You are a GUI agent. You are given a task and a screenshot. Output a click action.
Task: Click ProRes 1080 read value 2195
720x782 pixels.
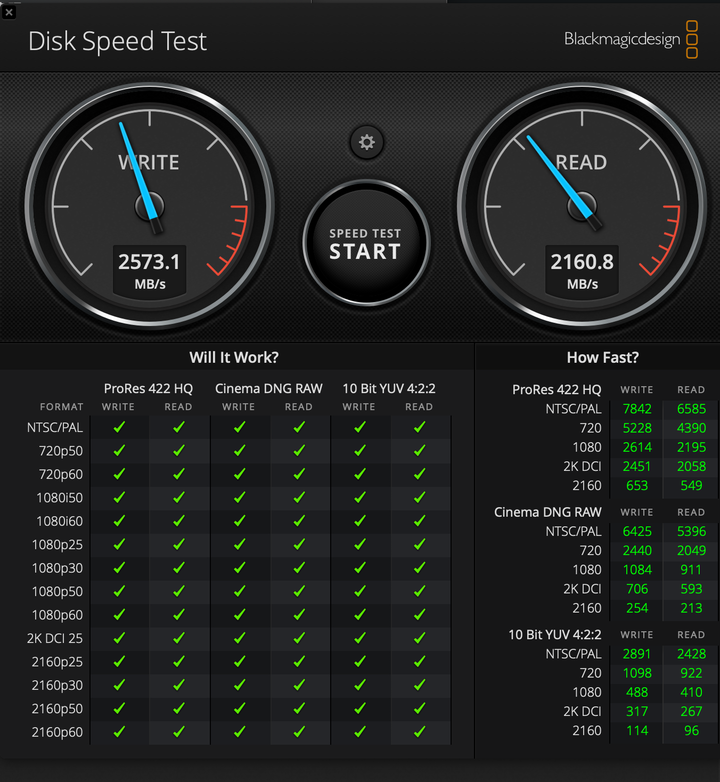pyautogui.click(x=691, y=447)
